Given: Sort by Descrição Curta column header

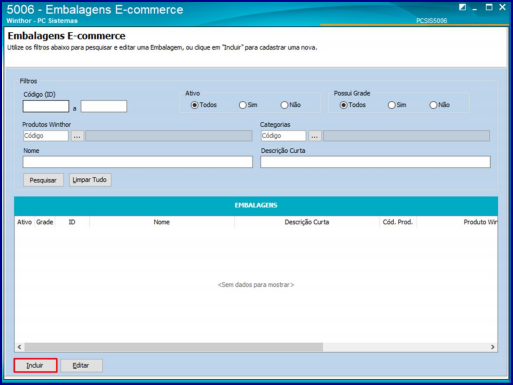Looking at the screenshot, I should click(x=307, y=222).
